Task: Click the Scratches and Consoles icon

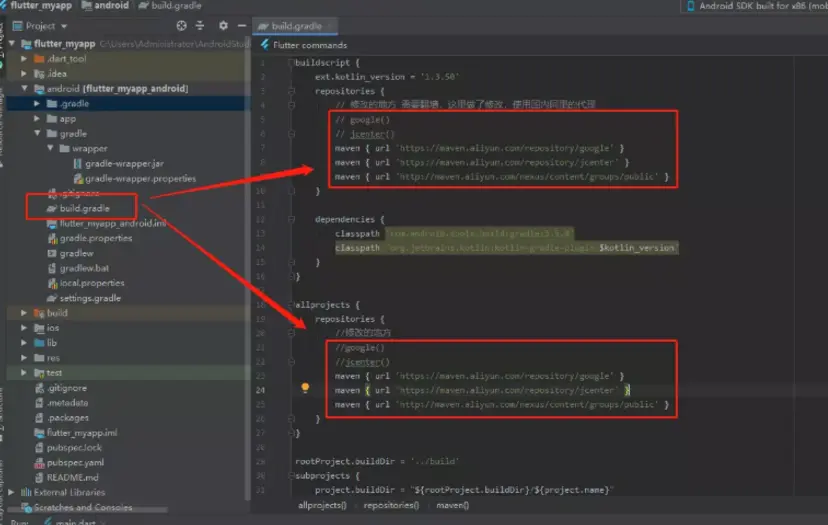Action: coord(26,508)
